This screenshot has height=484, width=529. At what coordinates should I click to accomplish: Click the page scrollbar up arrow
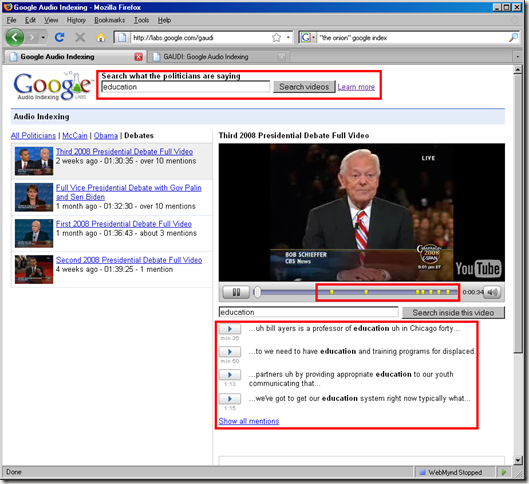[x=518, y=70]
